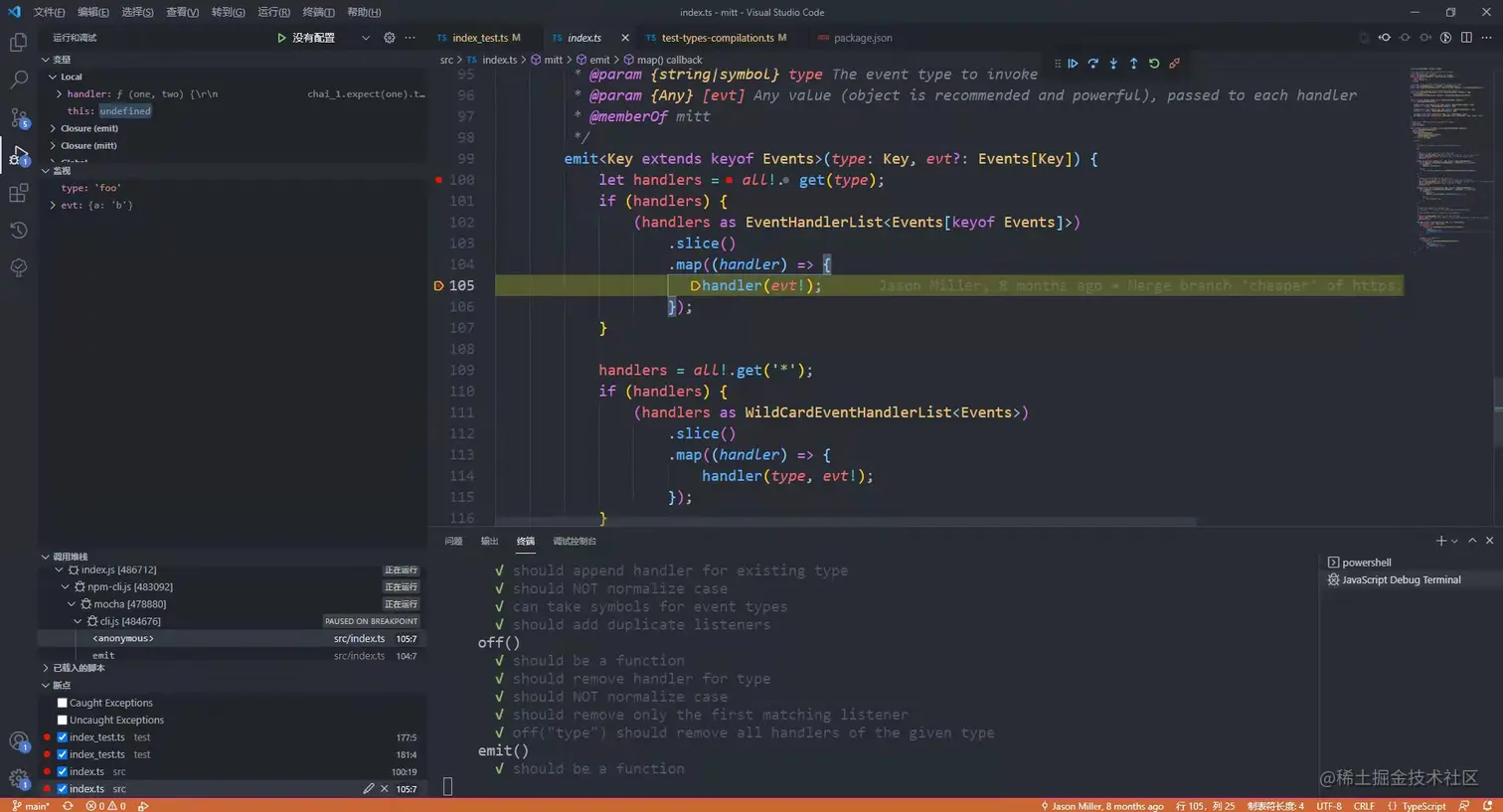The height and width of the screenshot is (812, 1503).
Task: Step out in the debug toolbar
Action: click(x=1133, y=64)
